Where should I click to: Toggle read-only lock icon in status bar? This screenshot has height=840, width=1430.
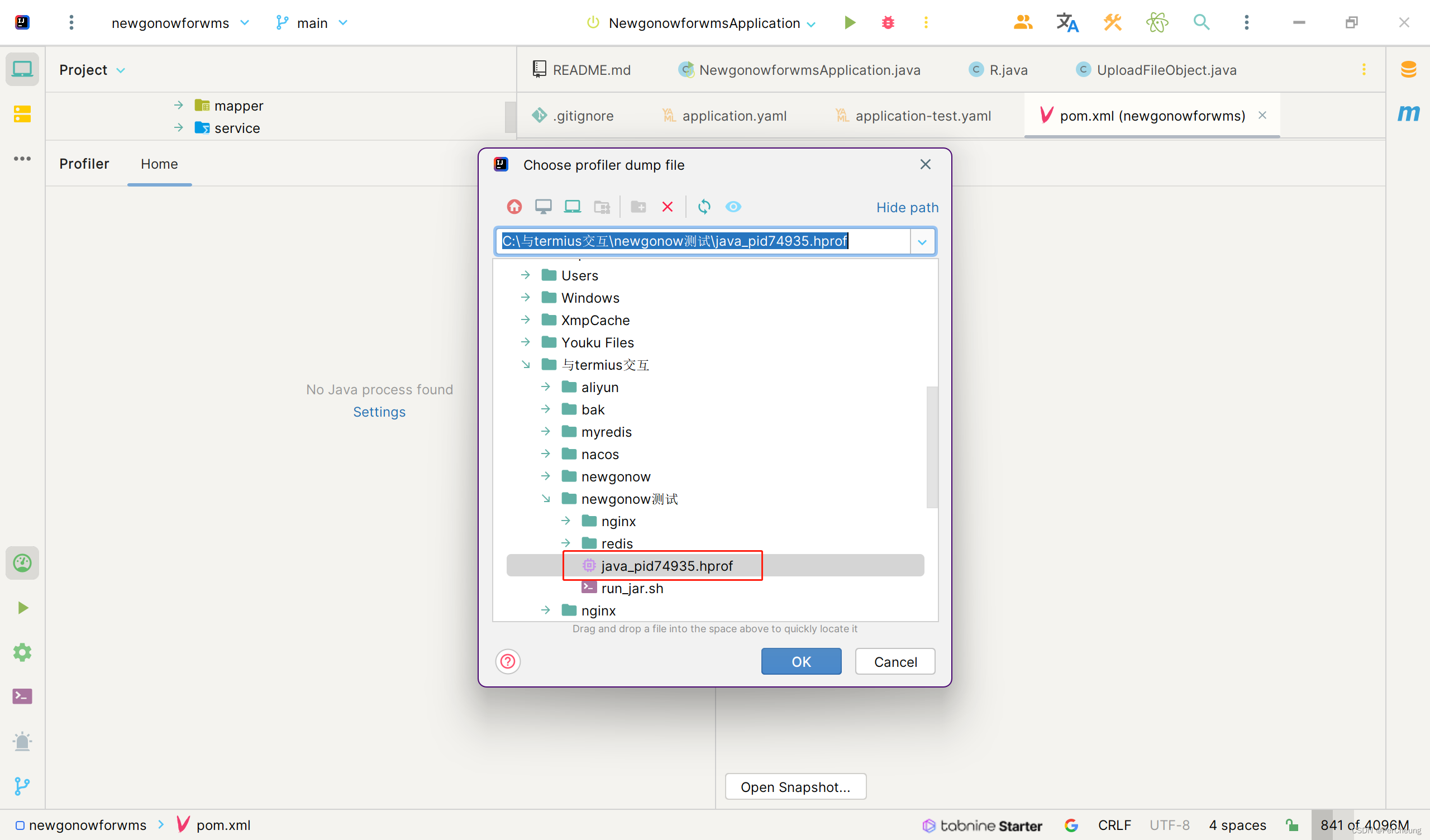click(1291, 825)
